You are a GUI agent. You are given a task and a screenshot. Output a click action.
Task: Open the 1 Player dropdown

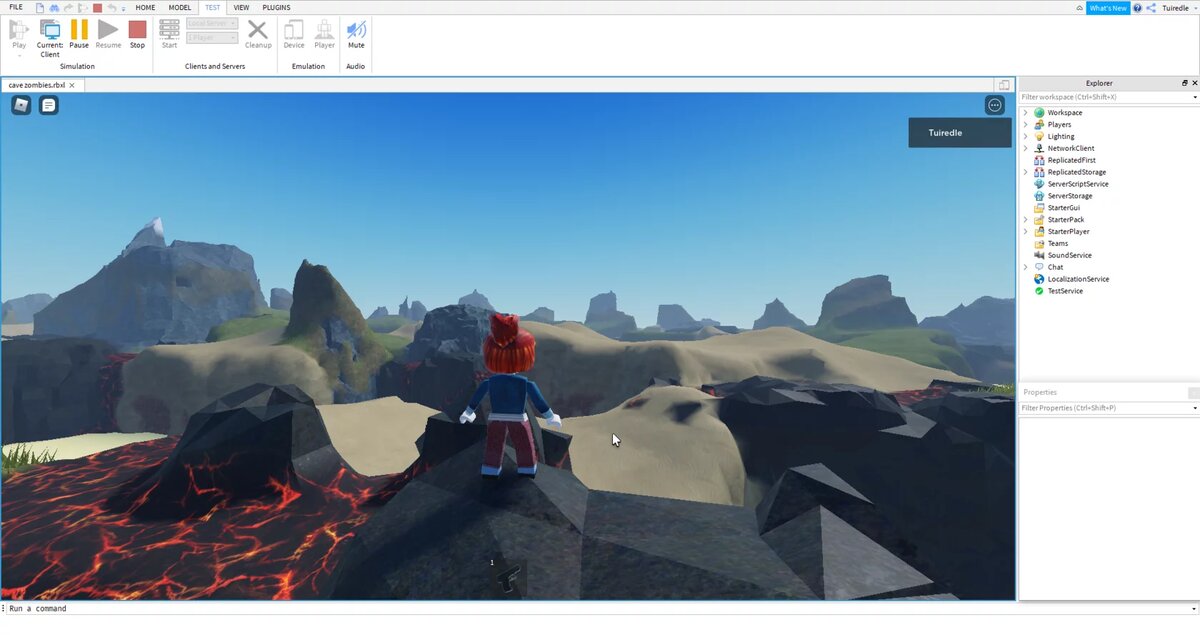tap(212, 38)
